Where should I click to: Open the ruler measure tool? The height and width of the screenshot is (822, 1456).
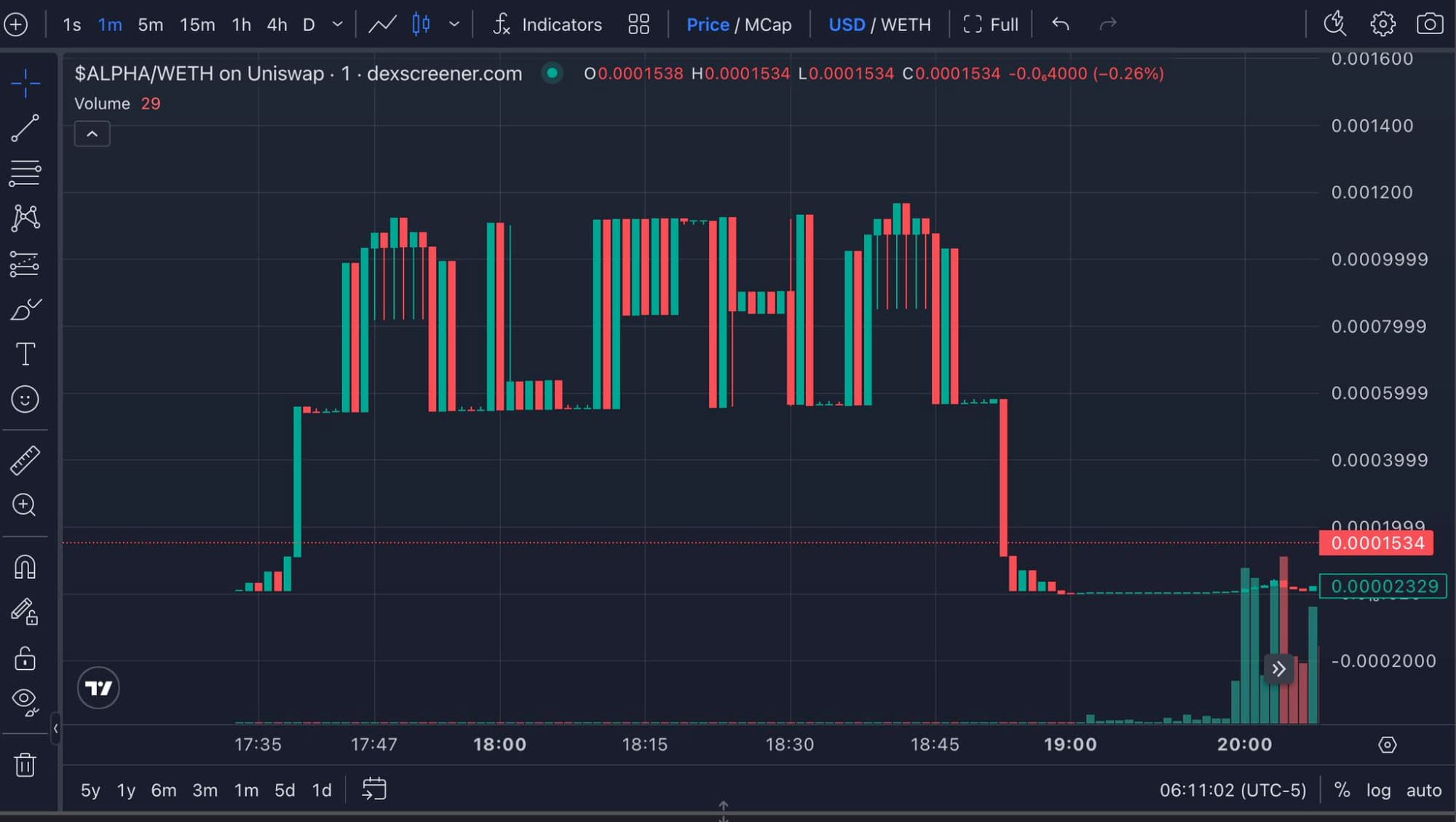25,460
